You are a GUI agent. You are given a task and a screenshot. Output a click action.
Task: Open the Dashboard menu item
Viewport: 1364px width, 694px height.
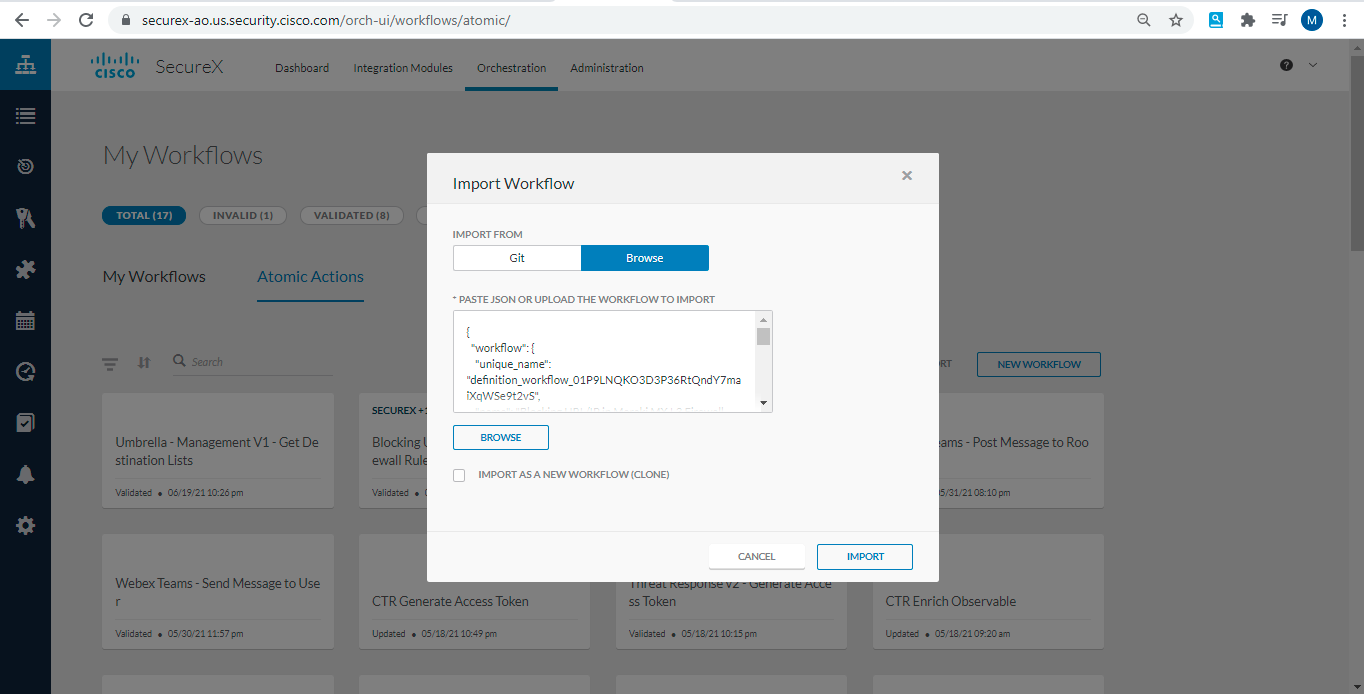click(x=302, y=68)
